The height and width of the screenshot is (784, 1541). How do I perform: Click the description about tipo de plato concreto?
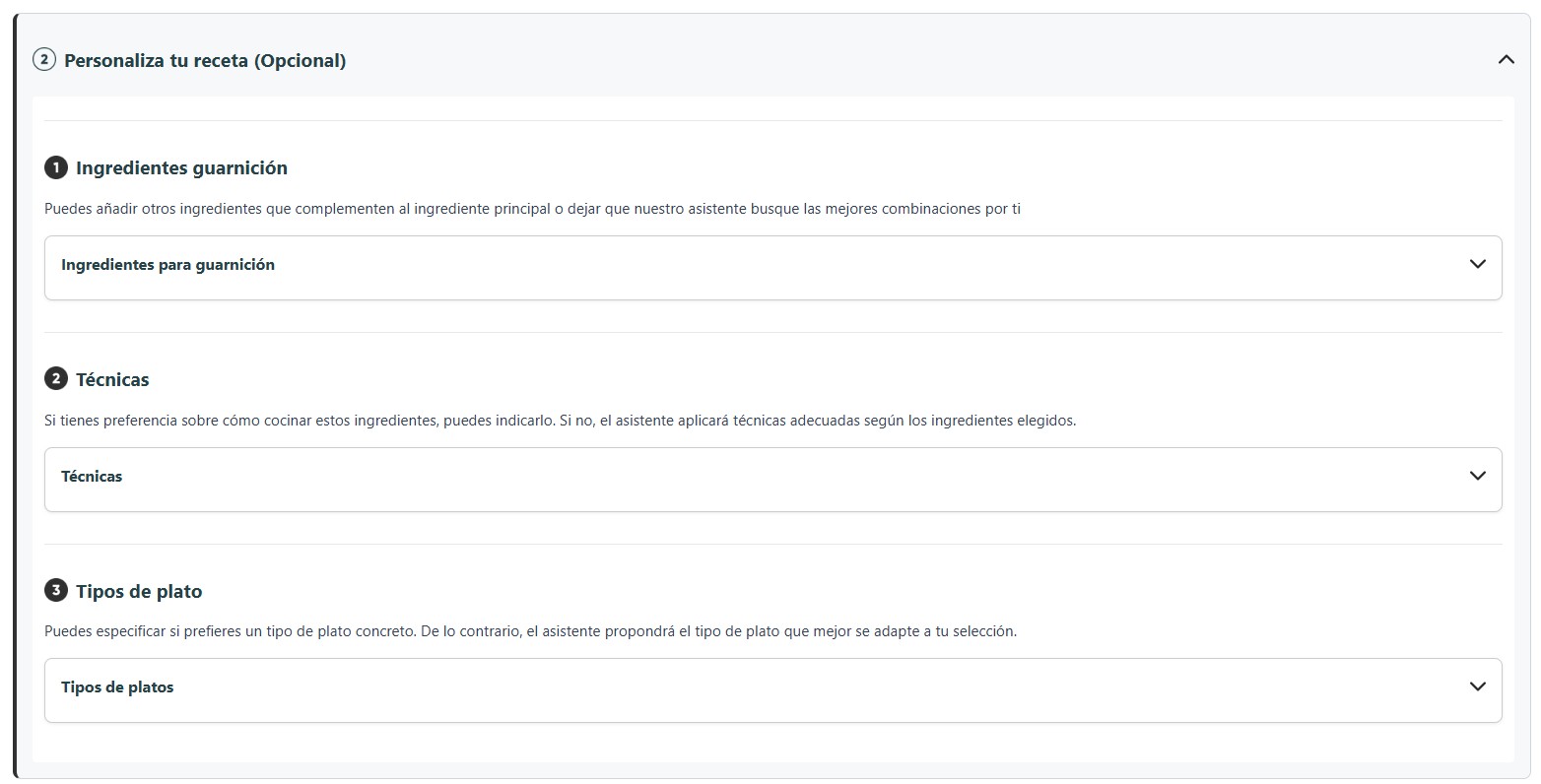click(530, 630)
